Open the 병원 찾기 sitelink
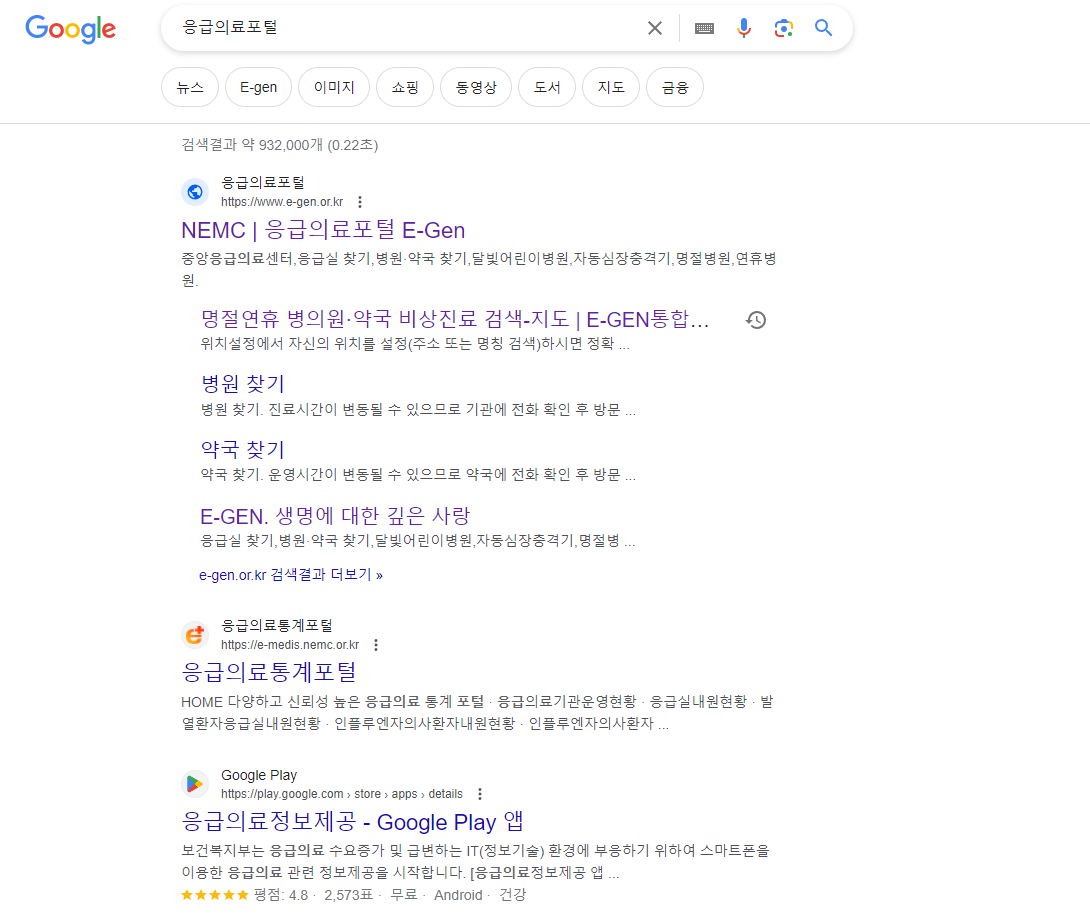 point(243,384)
